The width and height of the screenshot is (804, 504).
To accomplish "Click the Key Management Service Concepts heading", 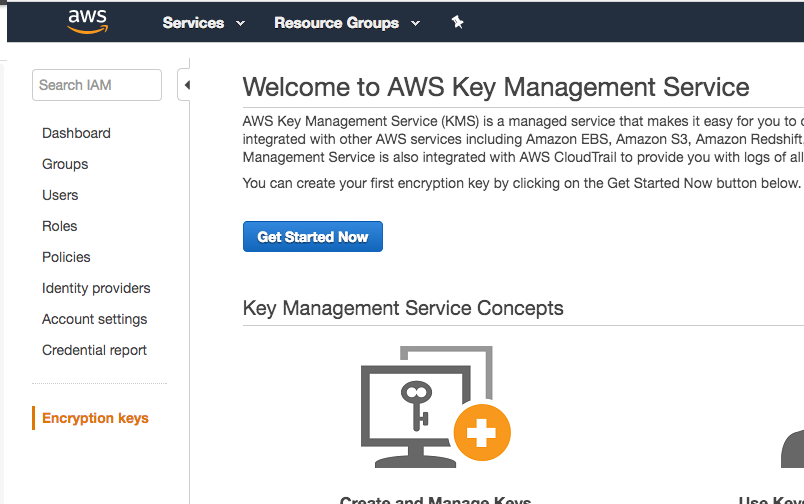I will 403,308.
